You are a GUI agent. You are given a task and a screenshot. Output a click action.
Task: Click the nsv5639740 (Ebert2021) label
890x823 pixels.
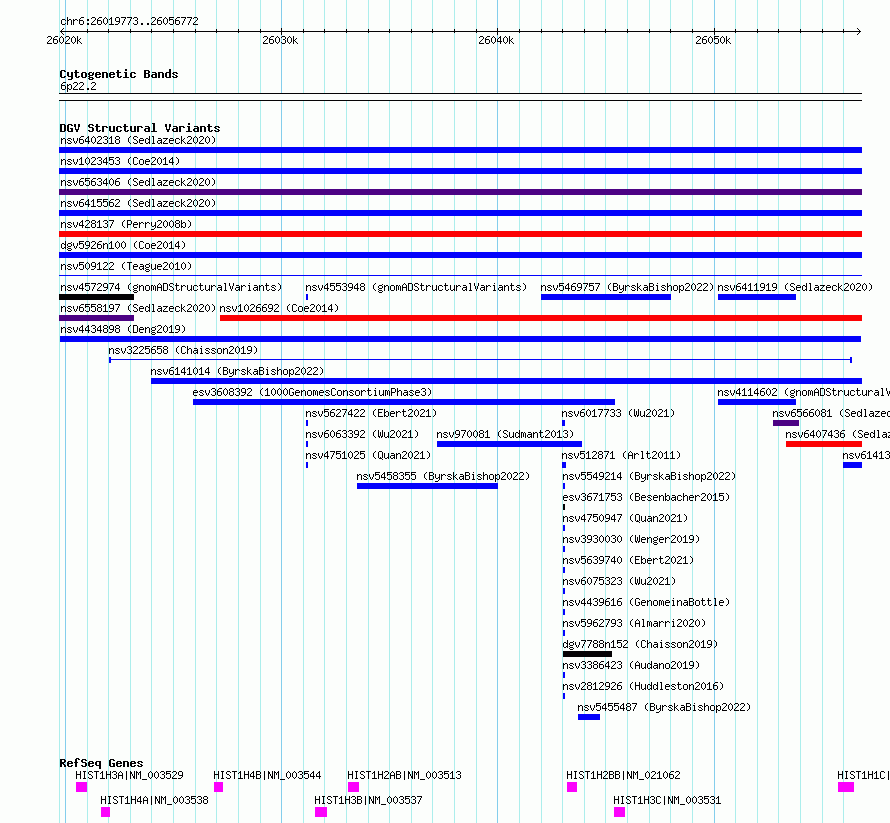628,560
